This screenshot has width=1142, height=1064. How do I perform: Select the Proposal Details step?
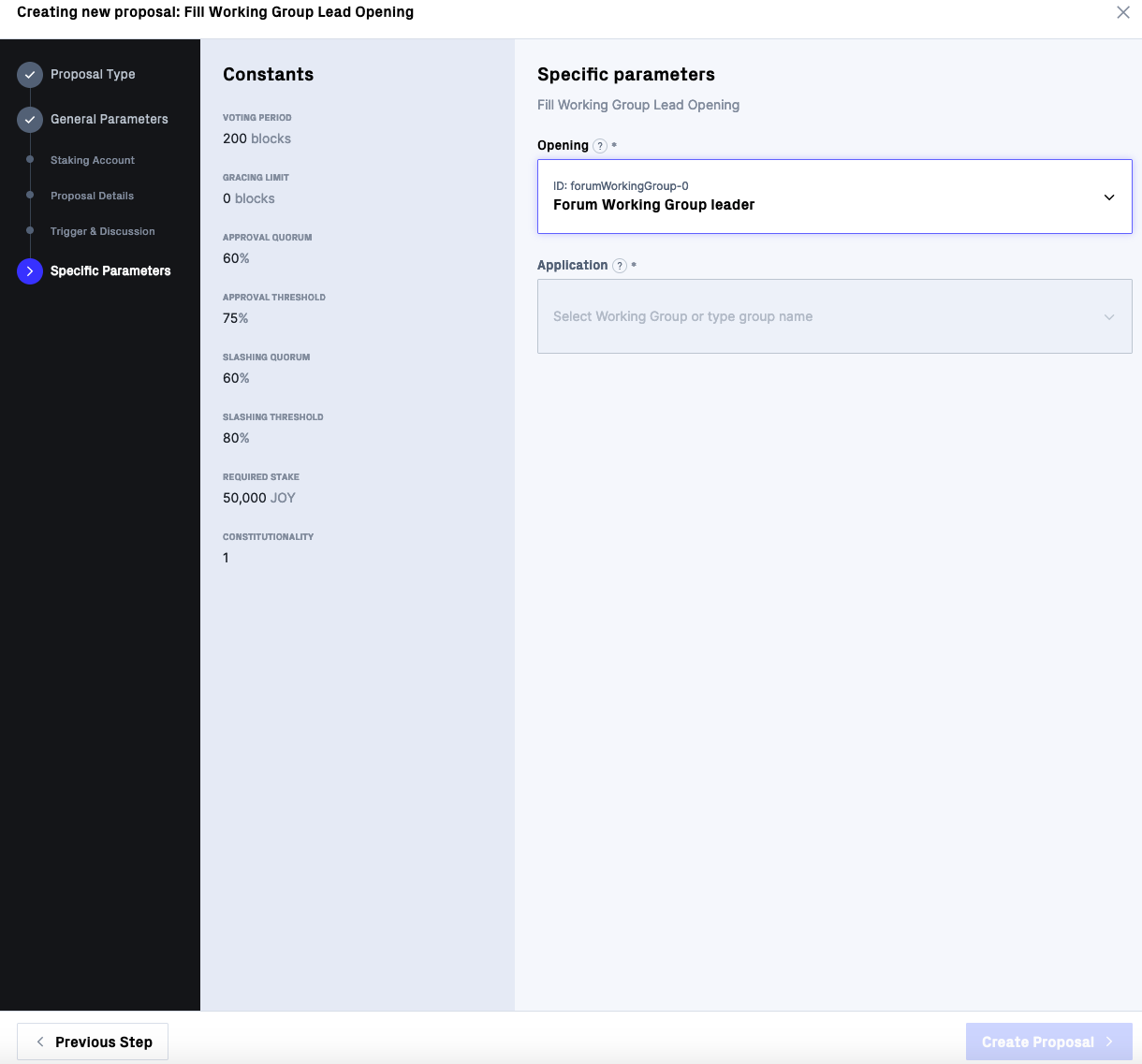coord(92,196)
